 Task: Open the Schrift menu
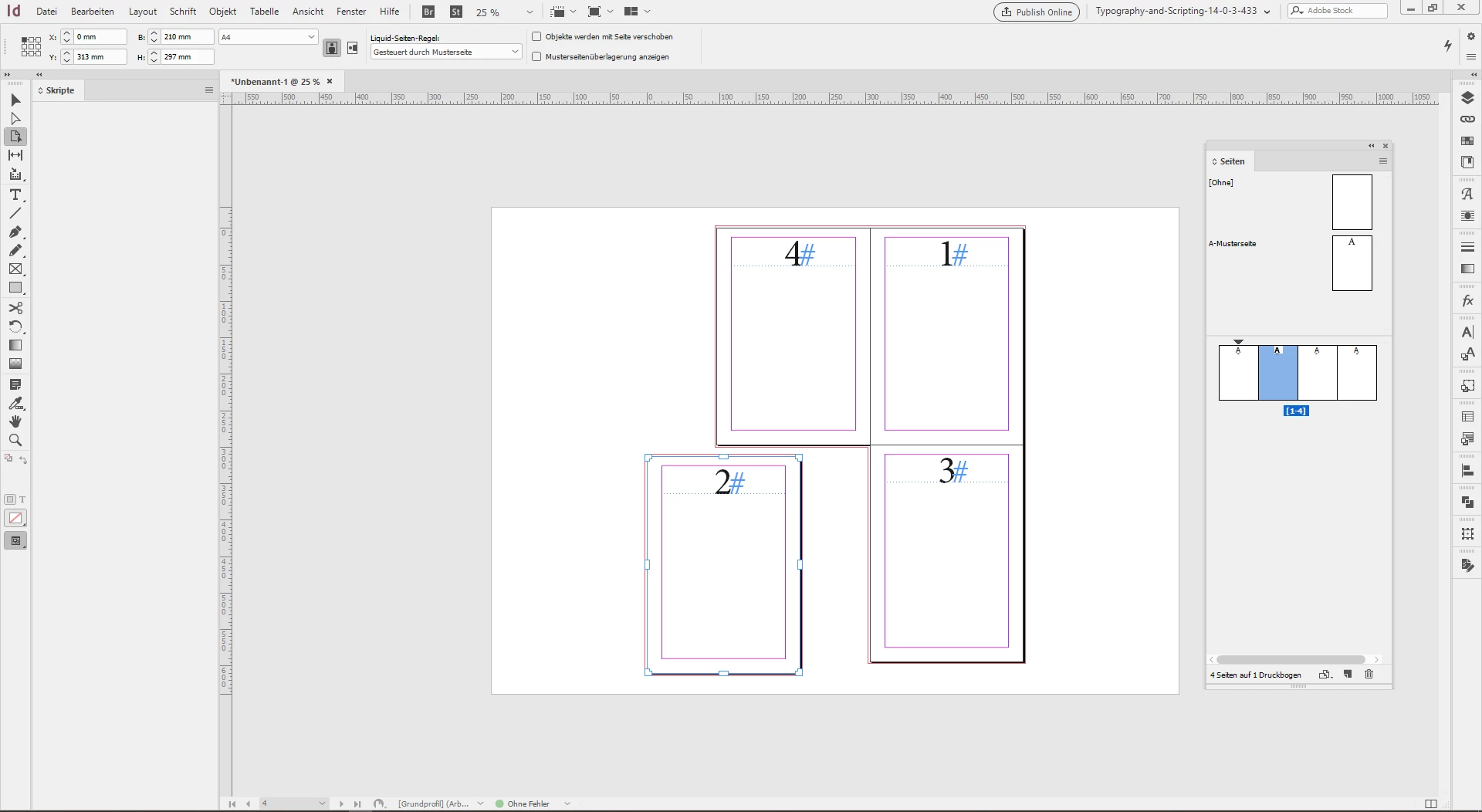183,12
